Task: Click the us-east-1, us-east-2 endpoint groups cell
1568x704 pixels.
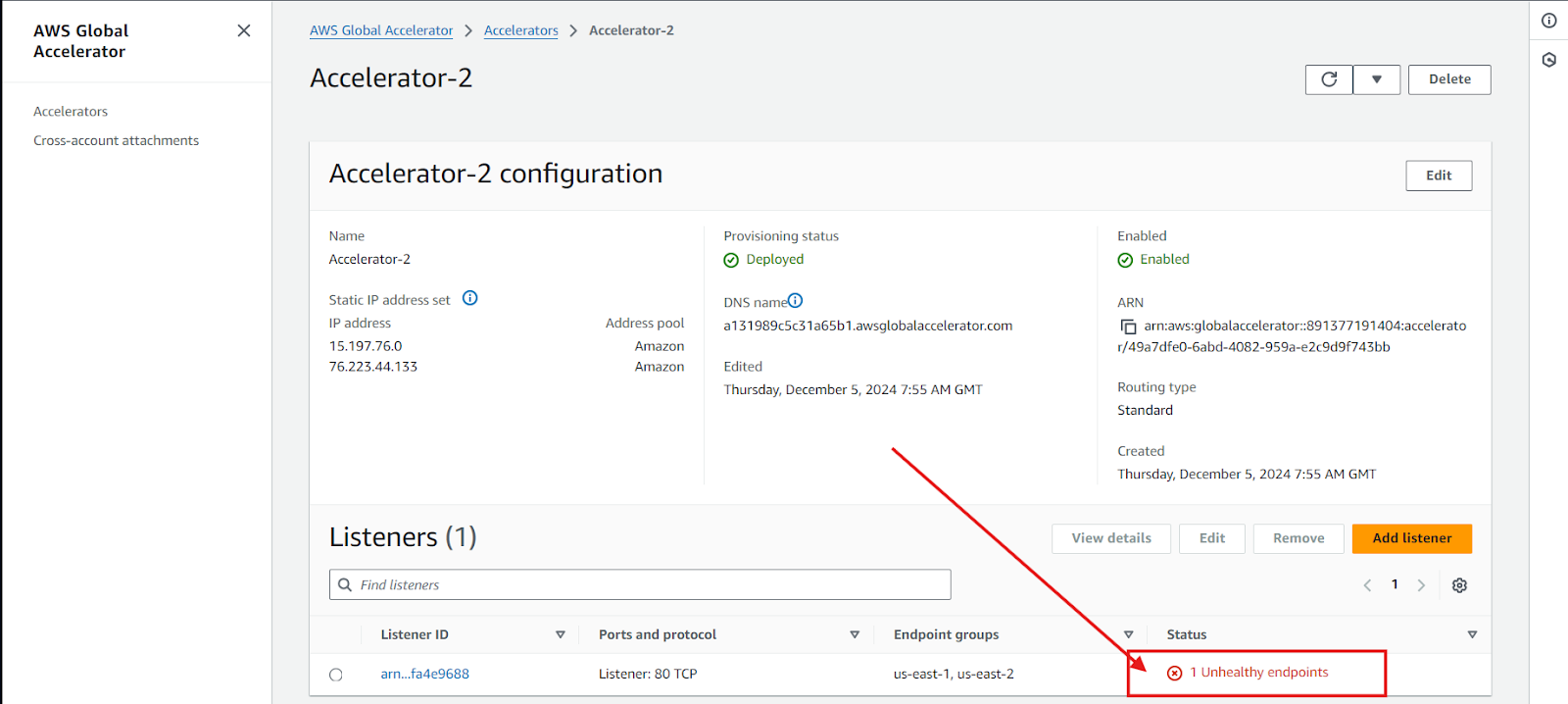Action: coord(954,674)
